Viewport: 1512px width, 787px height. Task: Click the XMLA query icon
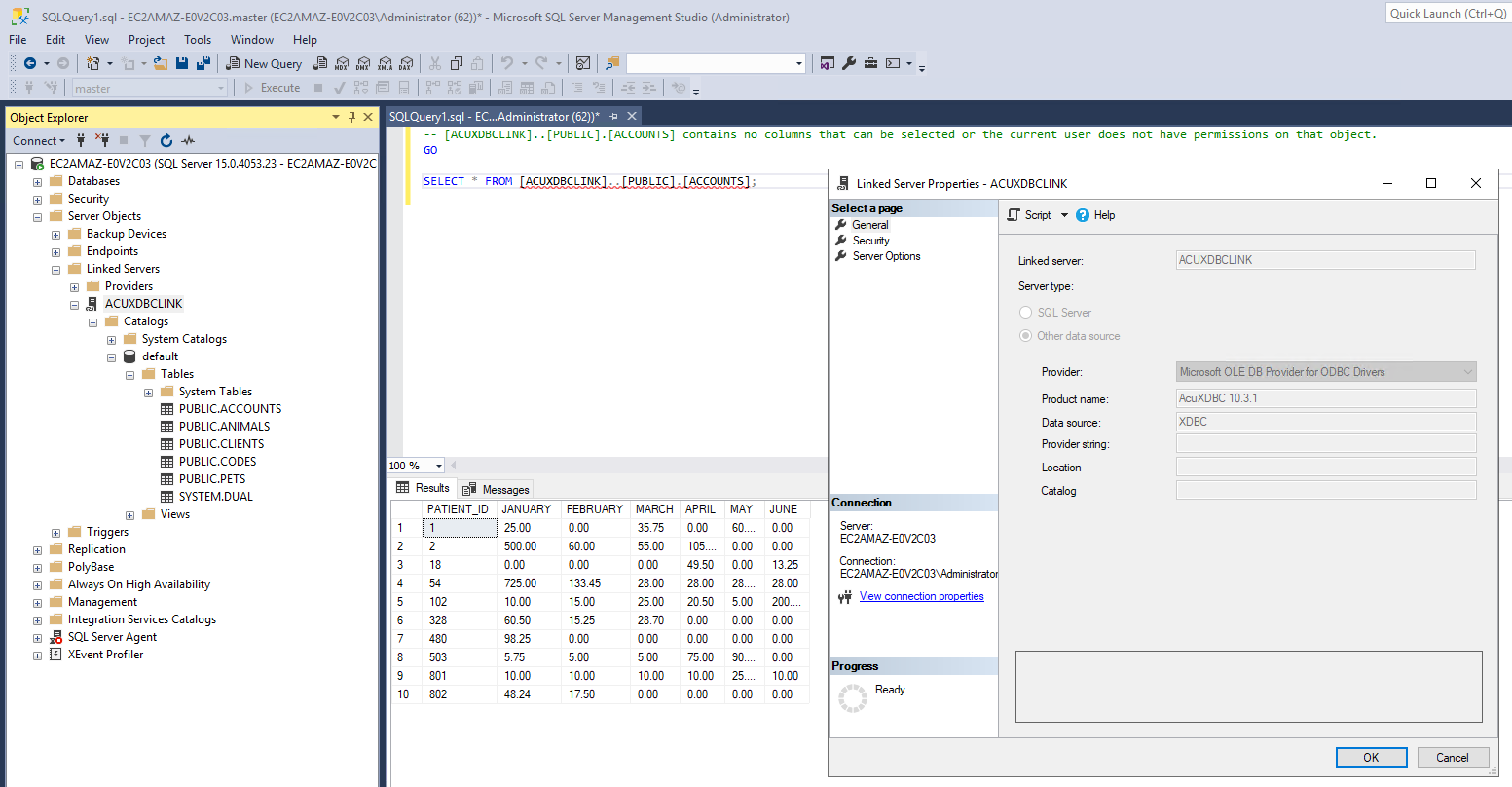pyautogui.click(x=385, y=63)
